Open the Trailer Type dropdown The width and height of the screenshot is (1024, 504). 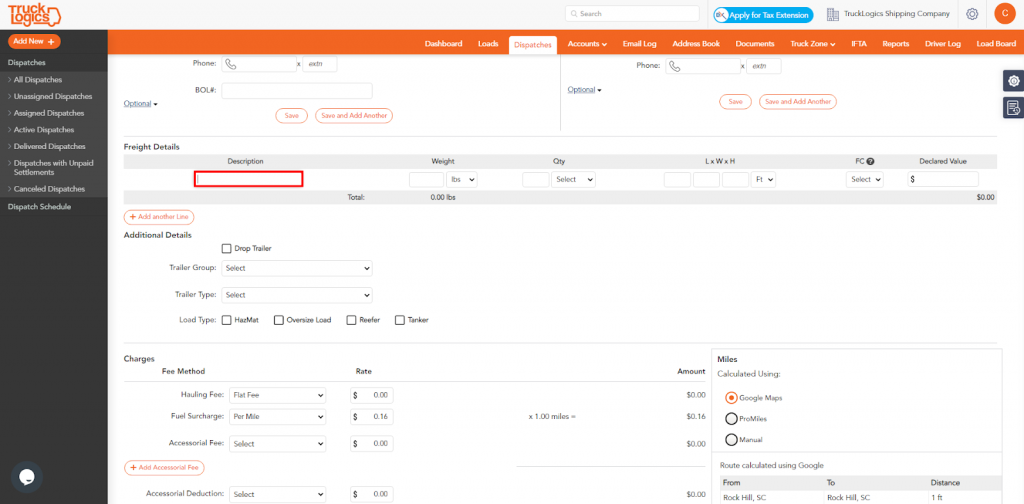[x=297, y=295]
